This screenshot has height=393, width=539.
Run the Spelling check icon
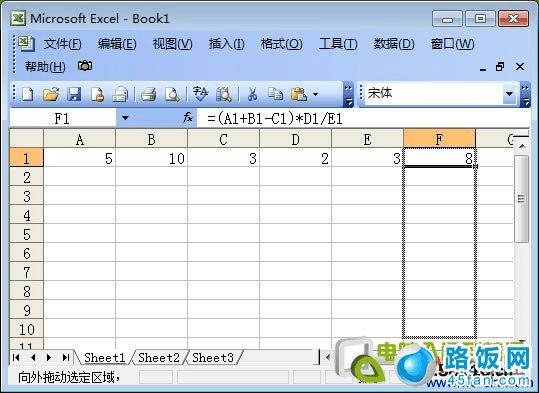pos(200,94)
